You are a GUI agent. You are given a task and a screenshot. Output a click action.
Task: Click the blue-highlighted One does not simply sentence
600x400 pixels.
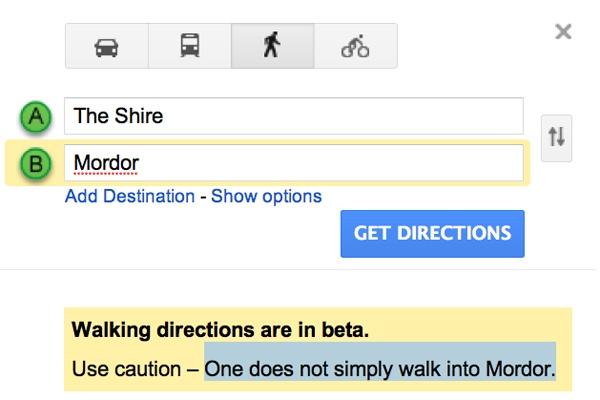click(x=380, y=369)
